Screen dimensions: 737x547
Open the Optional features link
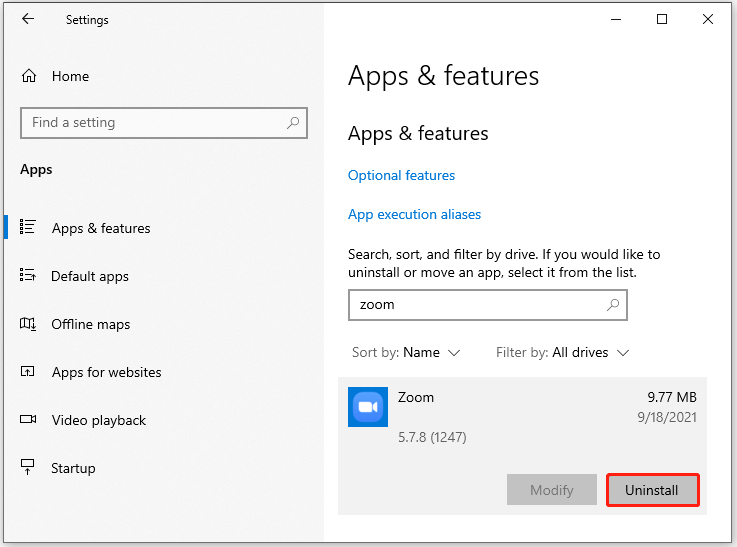coord(401,175)
